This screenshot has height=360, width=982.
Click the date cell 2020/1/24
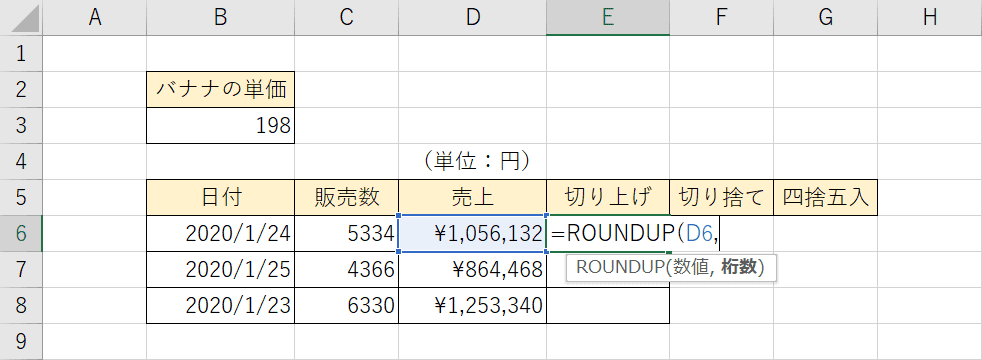pos(220,234)
